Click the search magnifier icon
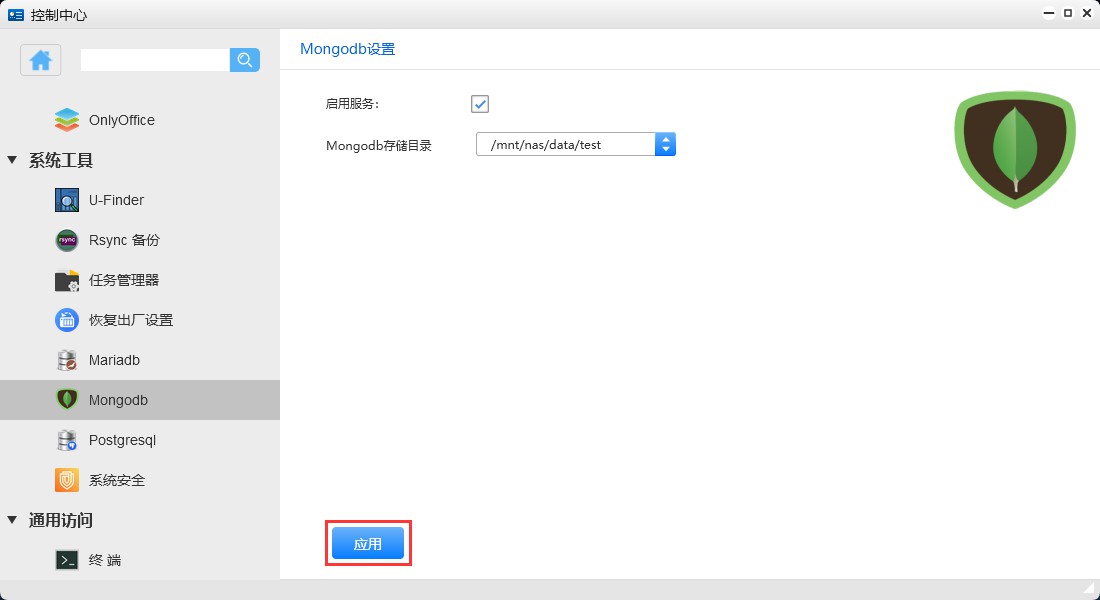 click(x=245, y=60)
